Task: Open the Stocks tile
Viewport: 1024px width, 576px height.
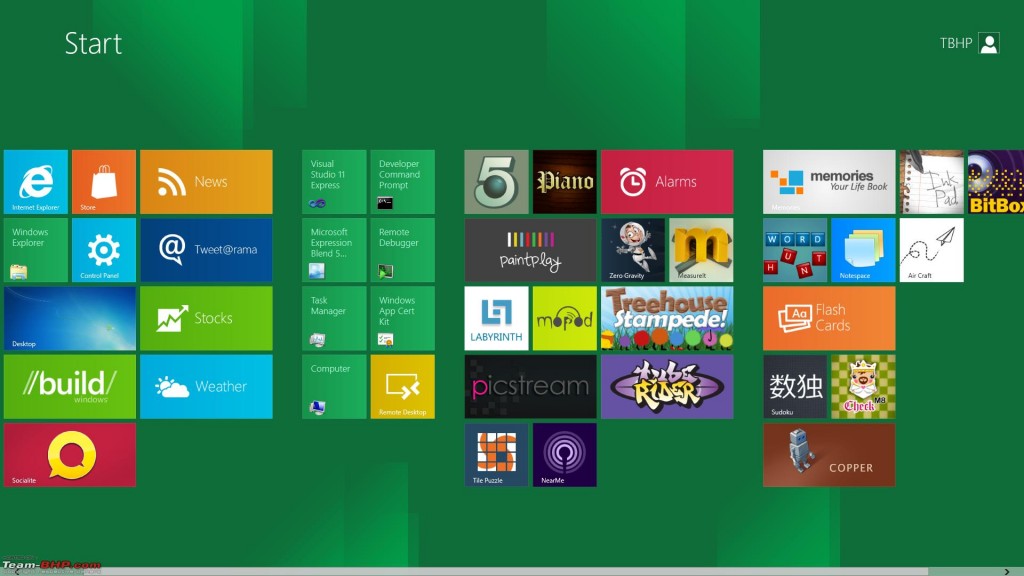Action: pyautogui.click(x=206, y=318)
